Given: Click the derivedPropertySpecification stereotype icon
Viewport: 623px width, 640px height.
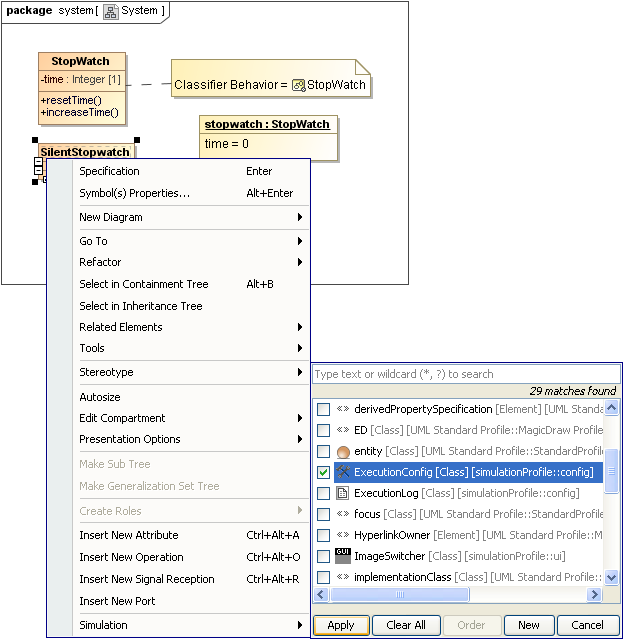Looking at the screenshot, I should point(343,409).
